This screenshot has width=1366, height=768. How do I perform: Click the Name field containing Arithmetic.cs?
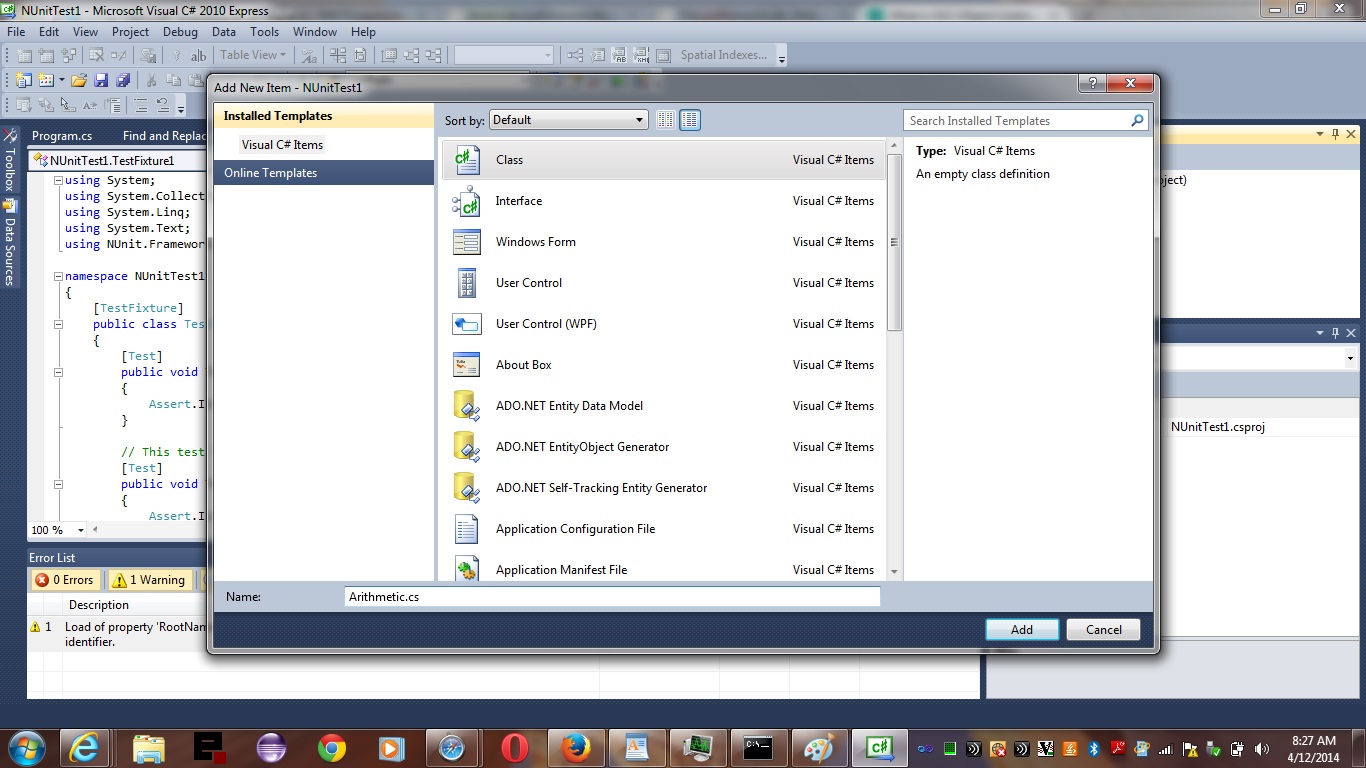point(612,597)
